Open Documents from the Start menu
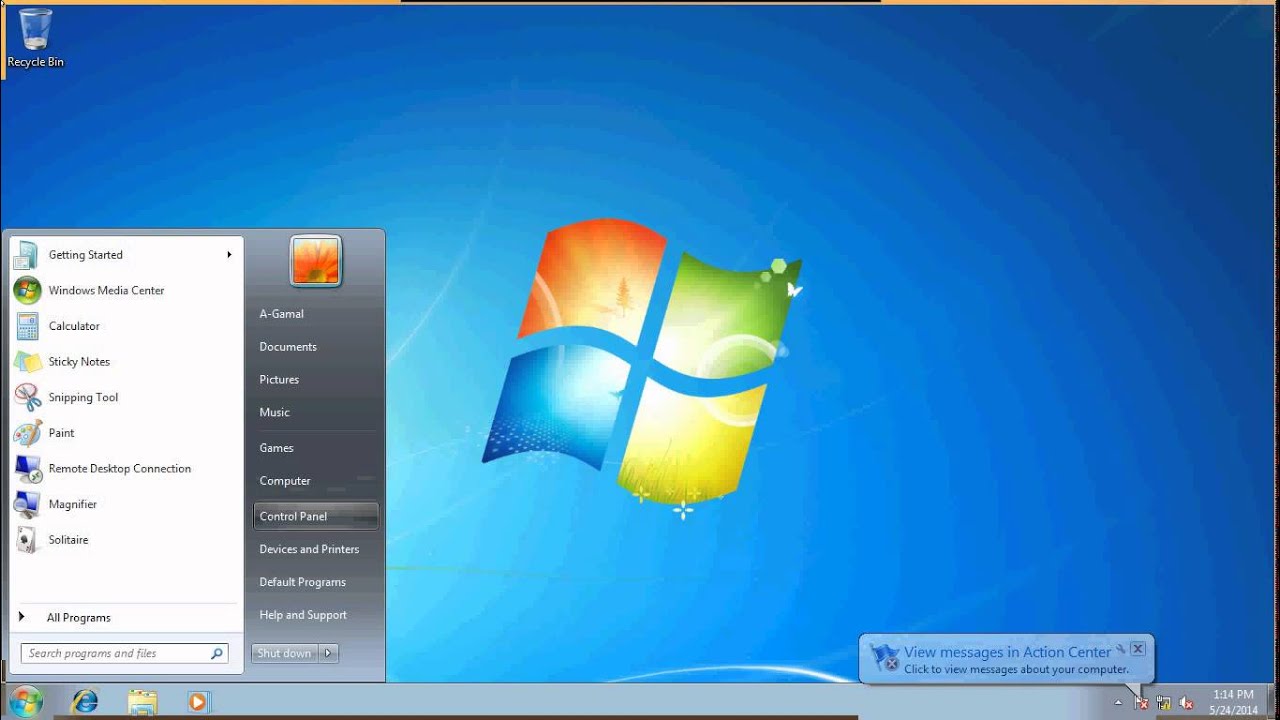The height and width of the screenshot is (720, 1280). pyautogui.click(x=316, y=347)
